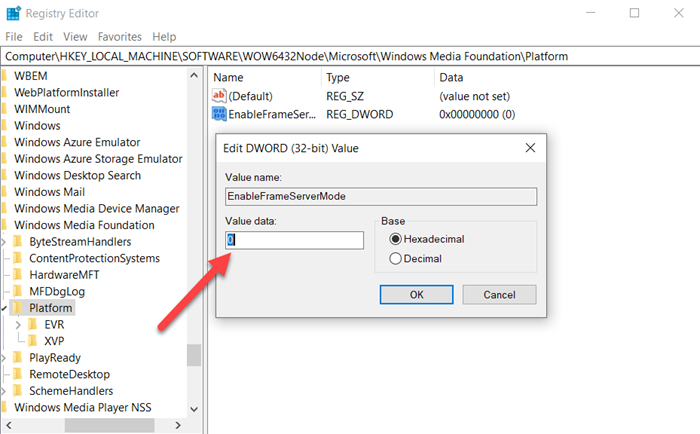Screen dimensions: 700x434
Task: Close the Edit DWORD dialog with X
Action: click(530, 148)
